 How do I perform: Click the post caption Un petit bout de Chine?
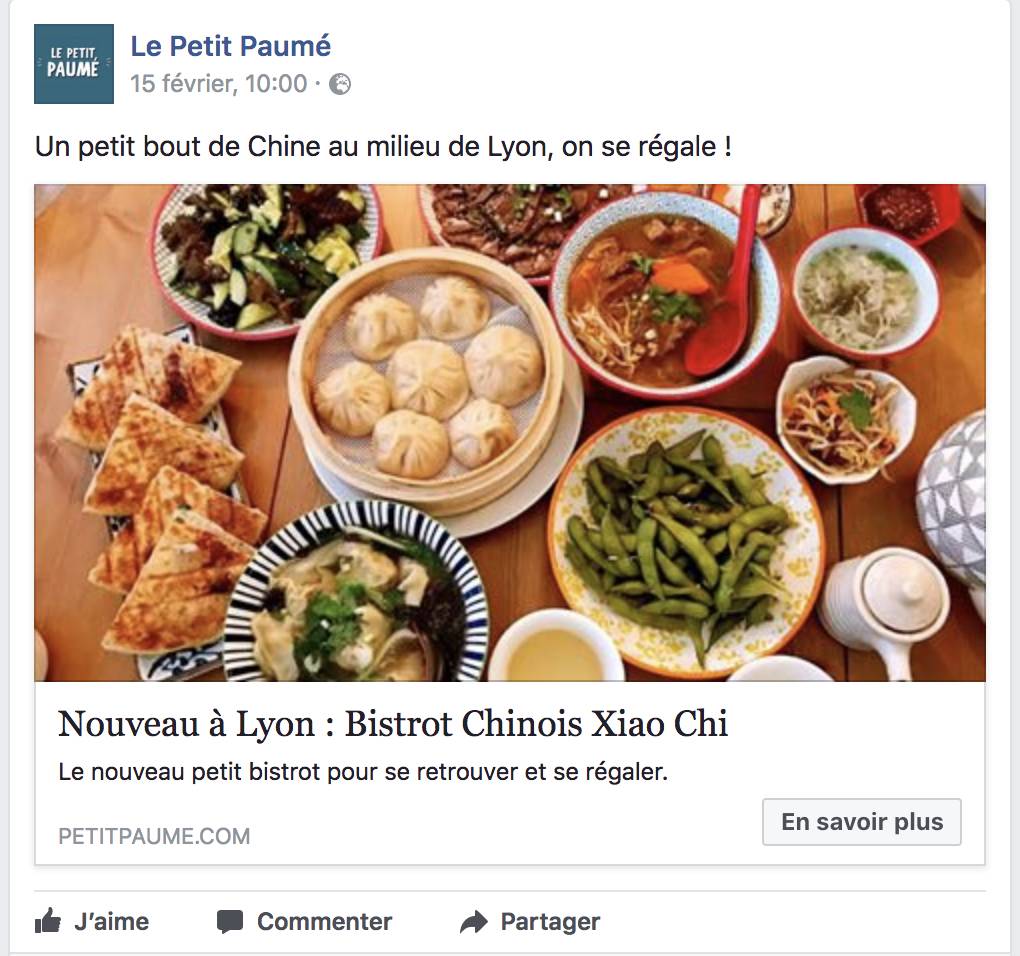[x=383, y=146]
